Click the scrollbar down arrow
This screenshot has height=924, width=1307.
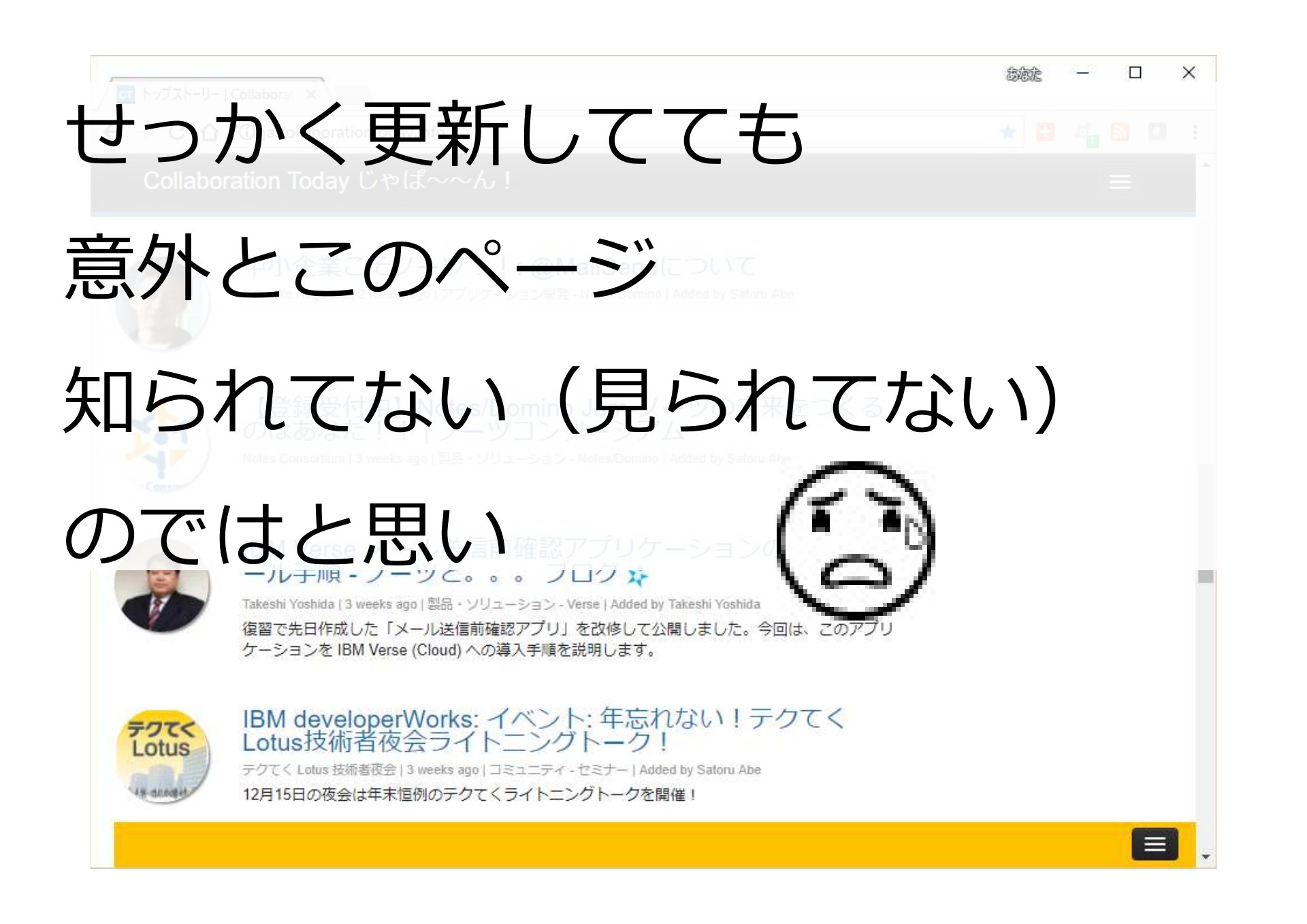(x=1206, y=857)
